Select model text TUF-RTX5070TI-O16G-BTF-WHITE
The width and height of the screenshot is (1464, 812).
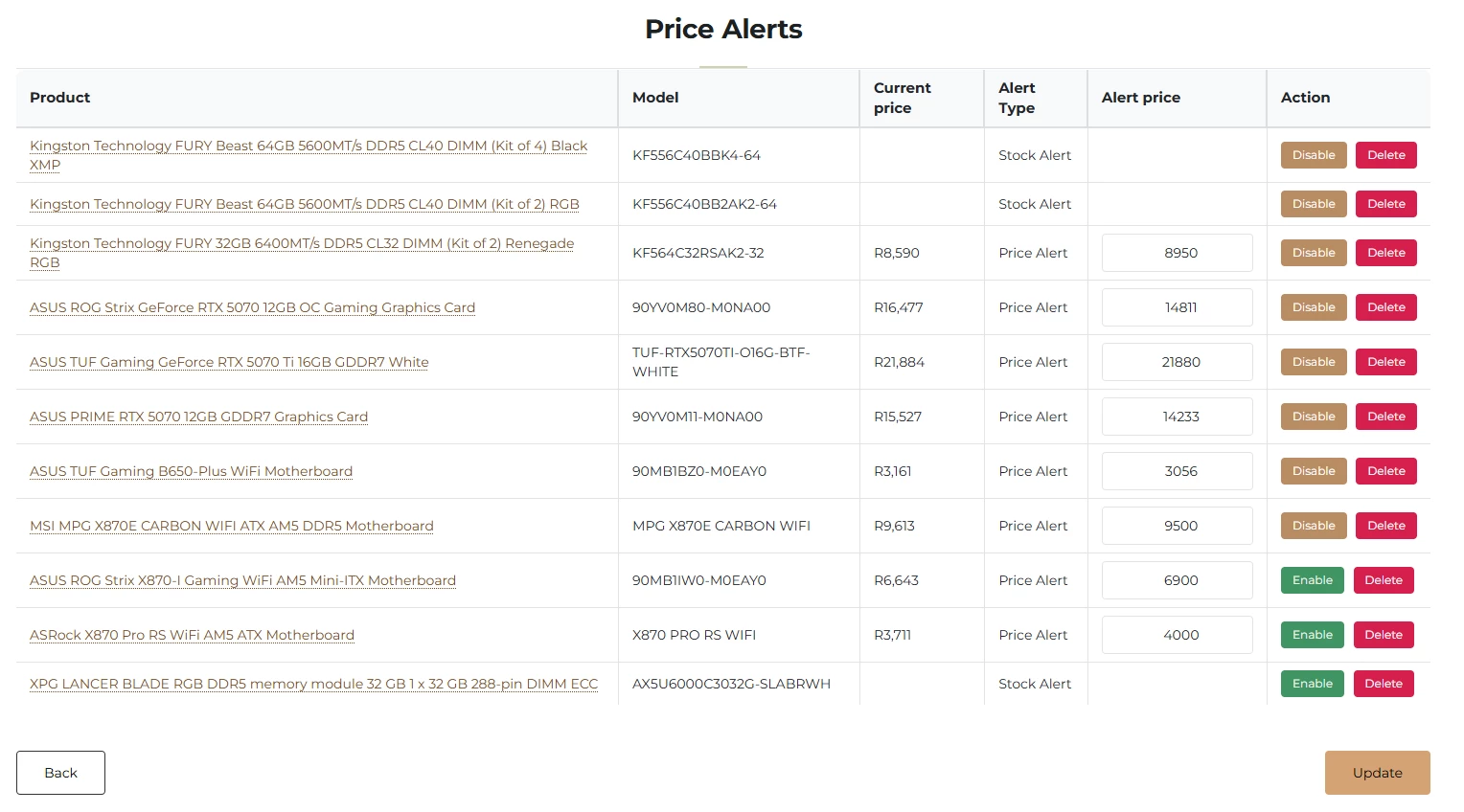point(721,362)
